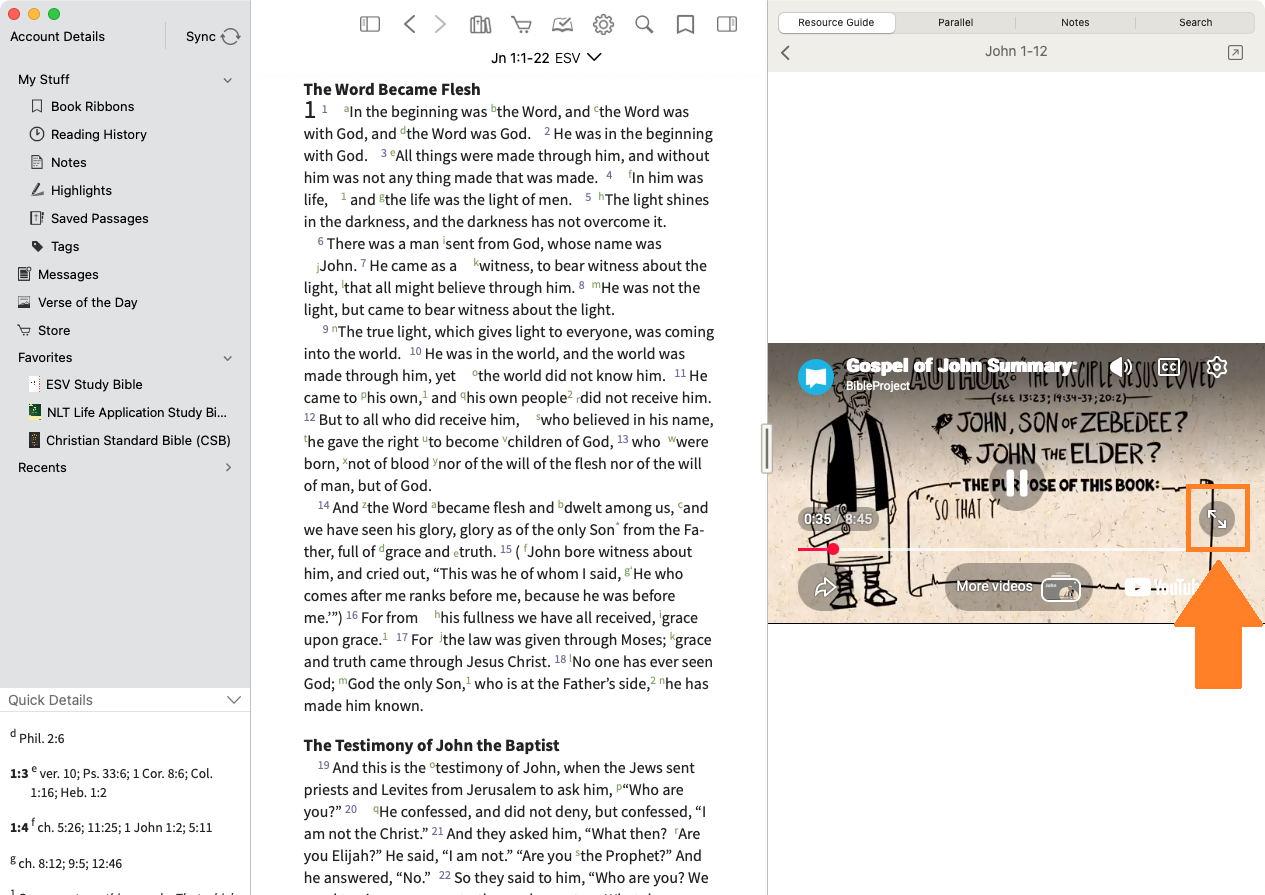This screenshot has height=895, width=1265.
Task: Click the 0:35 / 8:45 video time display
Action: pos(838,519)
